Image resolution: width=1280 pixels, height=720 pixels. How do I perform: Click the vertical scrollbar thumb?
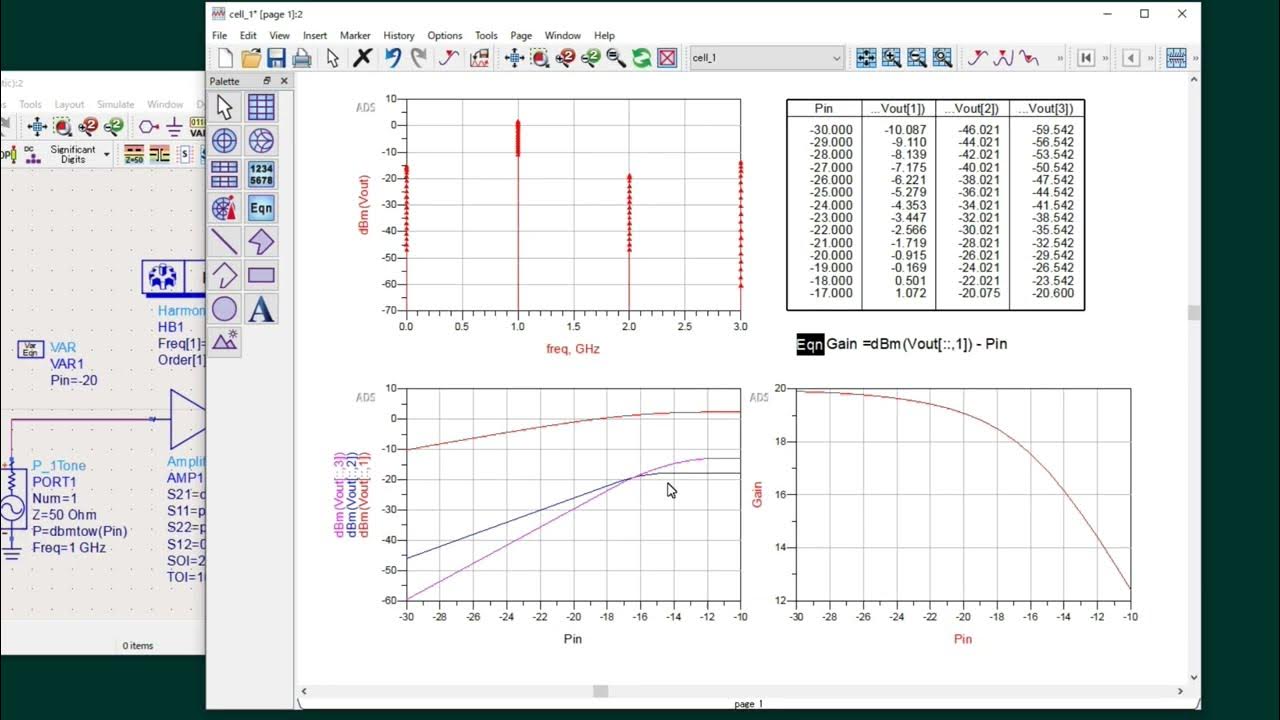point(1193,313)
